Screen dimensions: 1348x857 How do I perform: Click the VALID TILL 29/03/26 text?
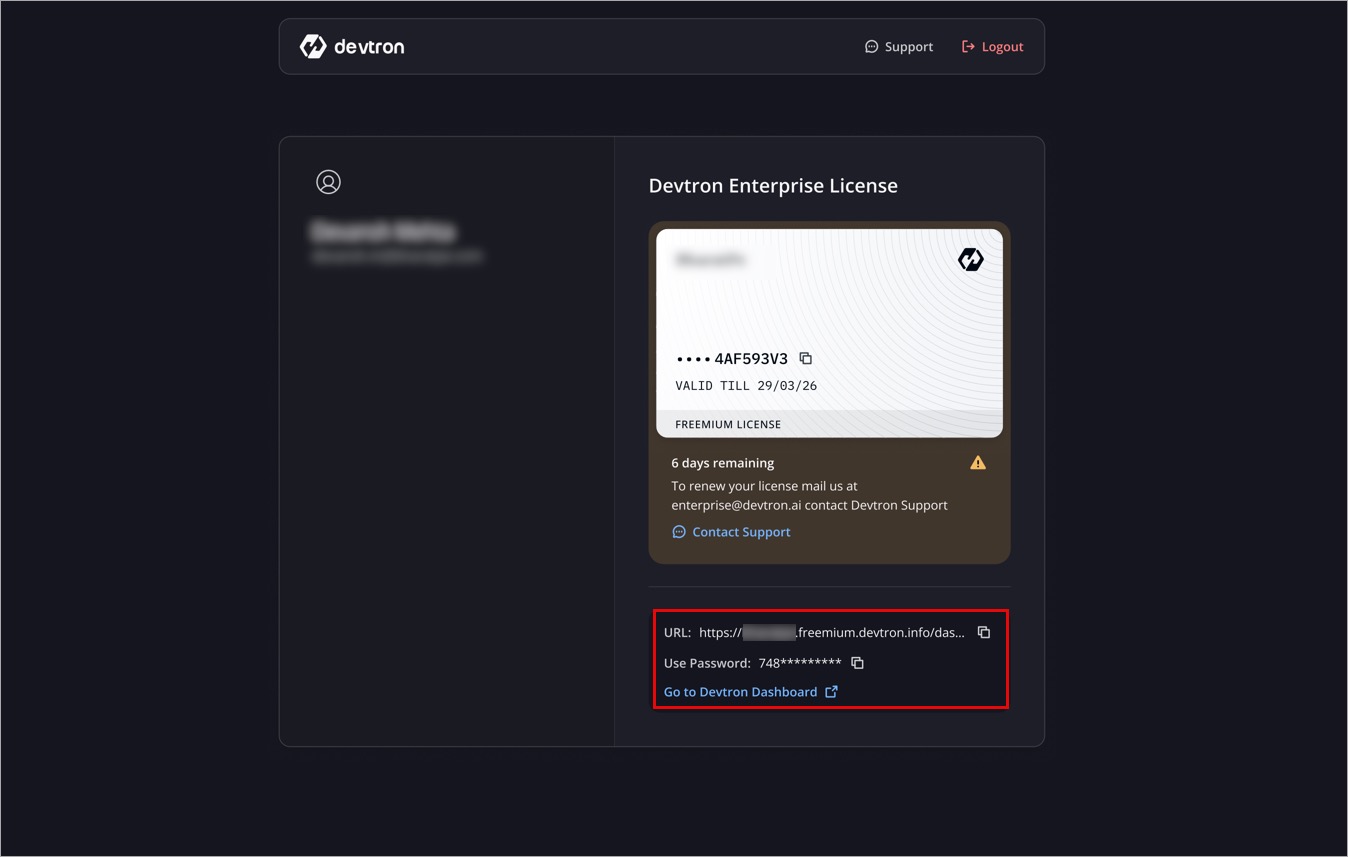(746, 386)
